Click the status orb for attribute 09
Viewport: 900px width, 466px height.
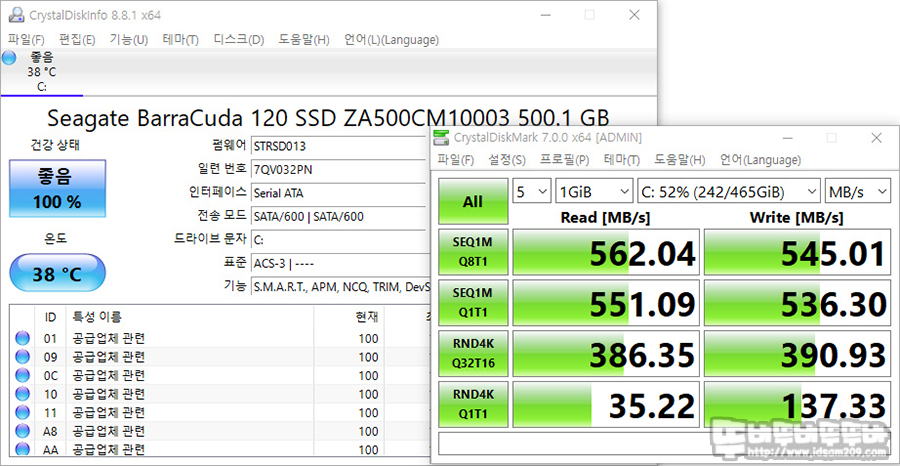pyautogui.click(x=22, y=357)
